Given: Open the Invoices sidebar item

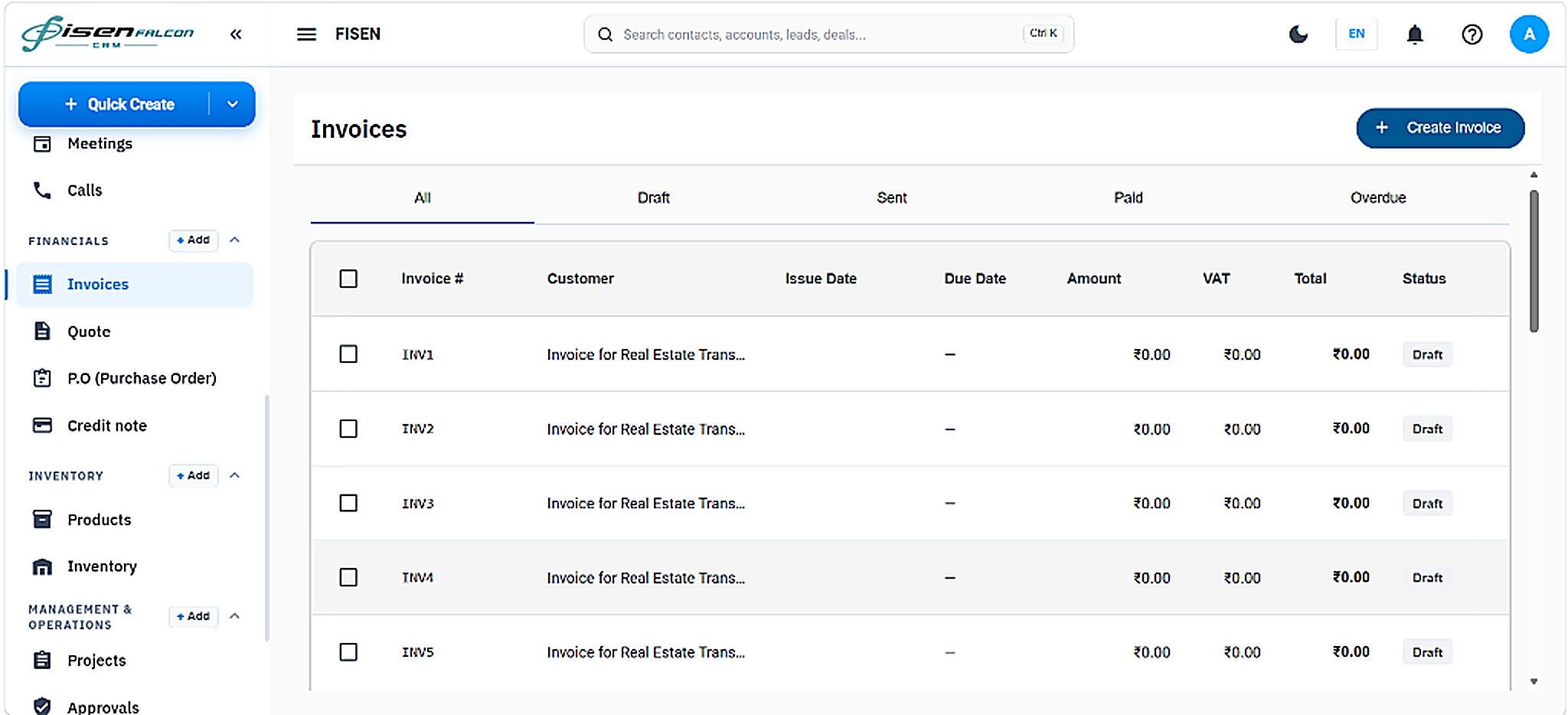Looking at the screenshot, I should (x=135, y=285).
